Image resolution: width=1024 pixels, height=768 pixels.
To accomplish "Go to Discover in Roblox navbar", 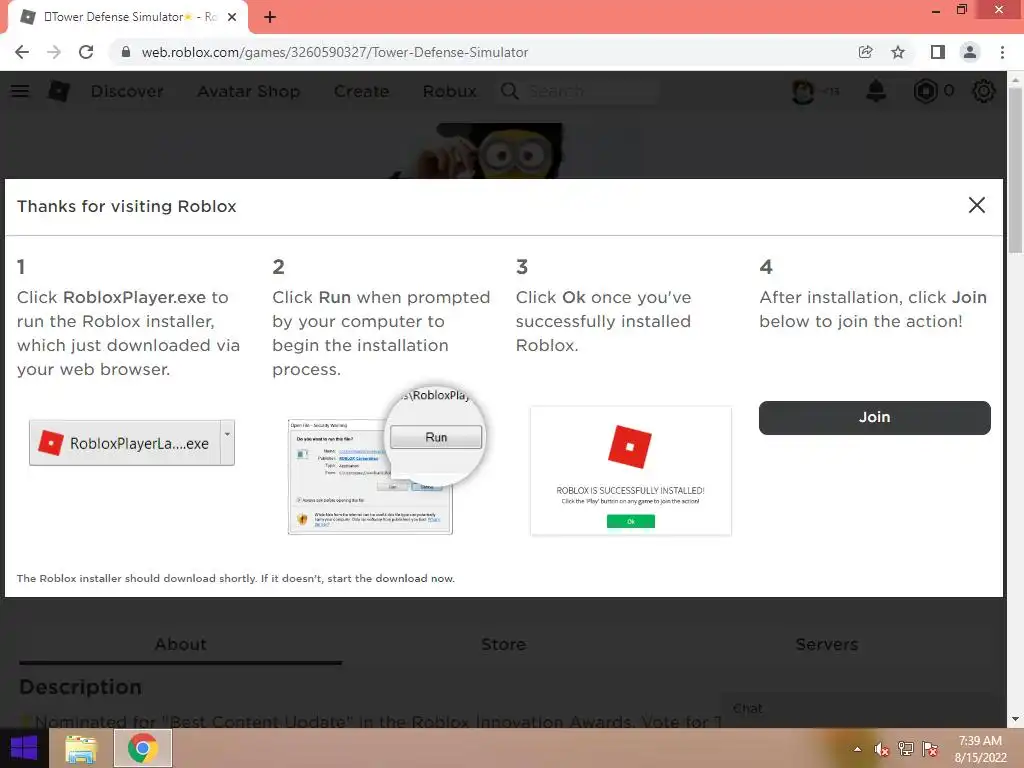I will click(x=127, y=91).
